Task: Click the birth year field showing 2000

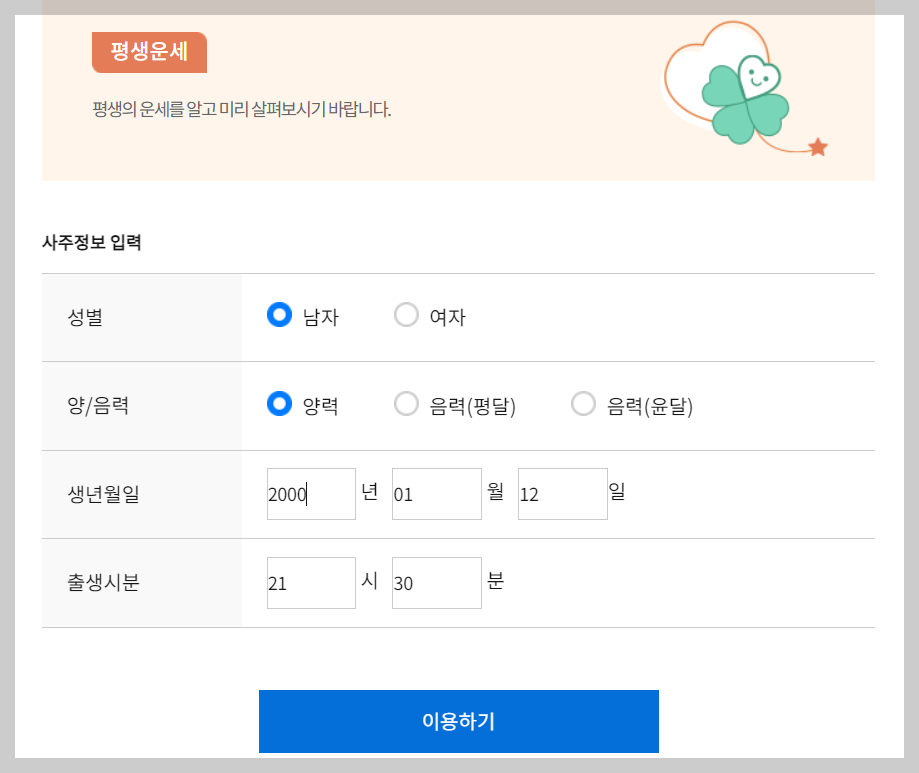Action: point(310,493)
